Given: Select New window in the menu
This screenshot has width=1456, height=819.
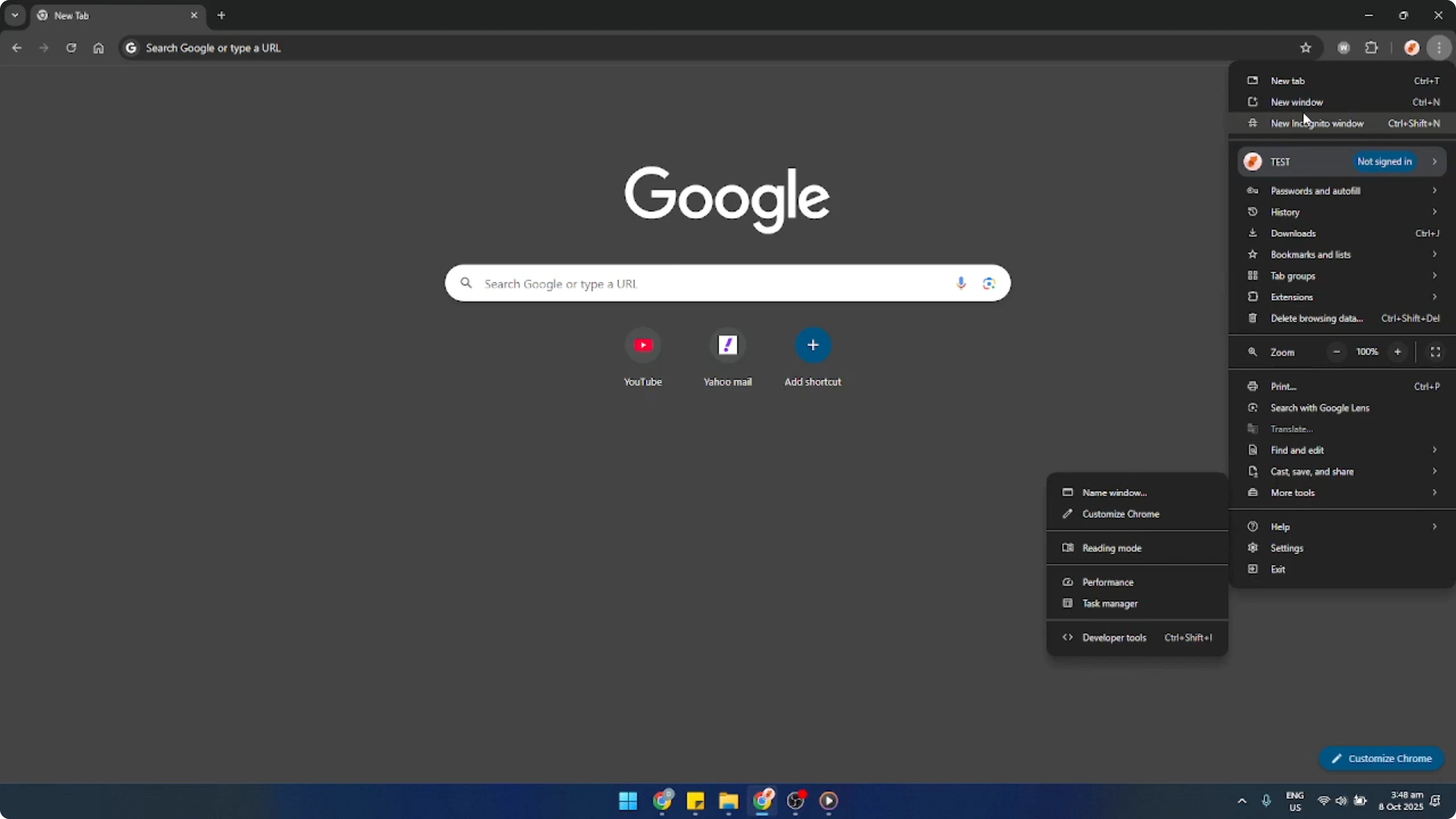Looking at the screenshot, I should pos(1342,102).
